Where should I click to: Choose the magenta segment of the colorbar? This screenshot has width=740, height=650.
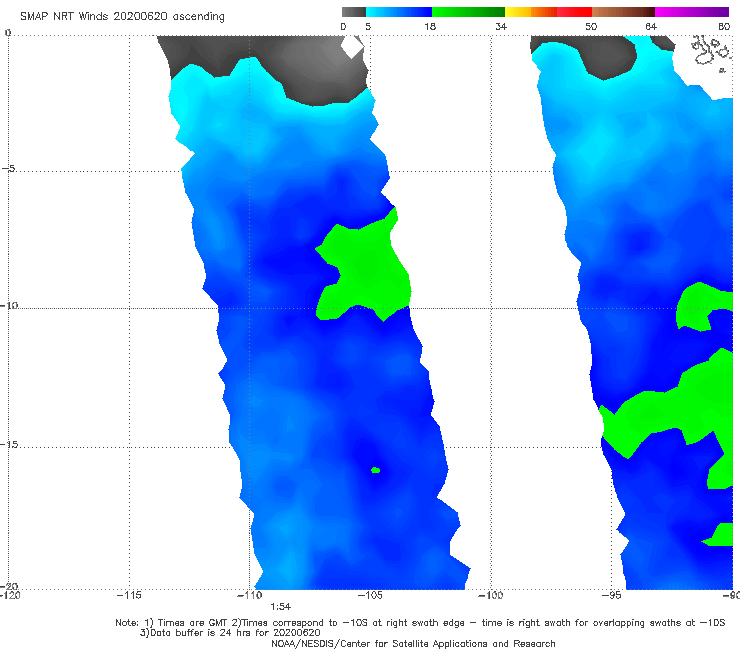click(692, 12)
